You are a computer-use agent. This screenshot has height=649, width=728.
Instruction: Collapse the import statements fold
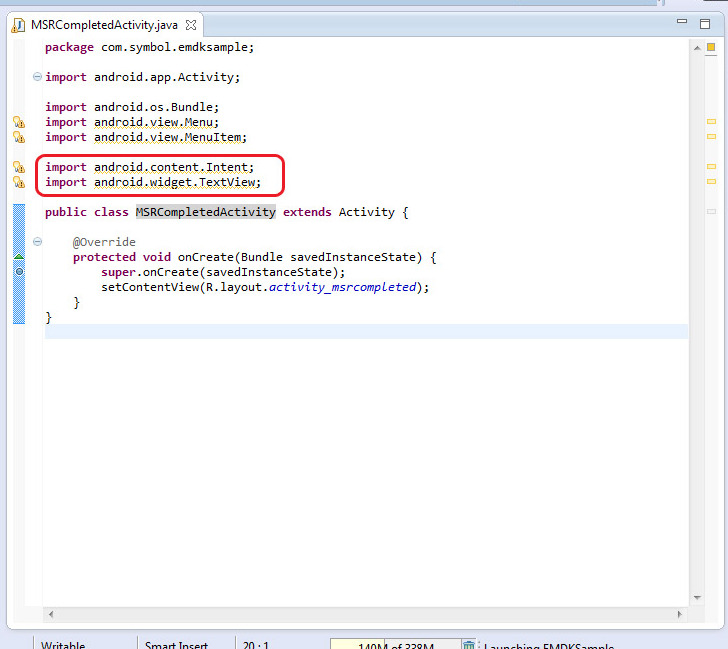(37, 77)
